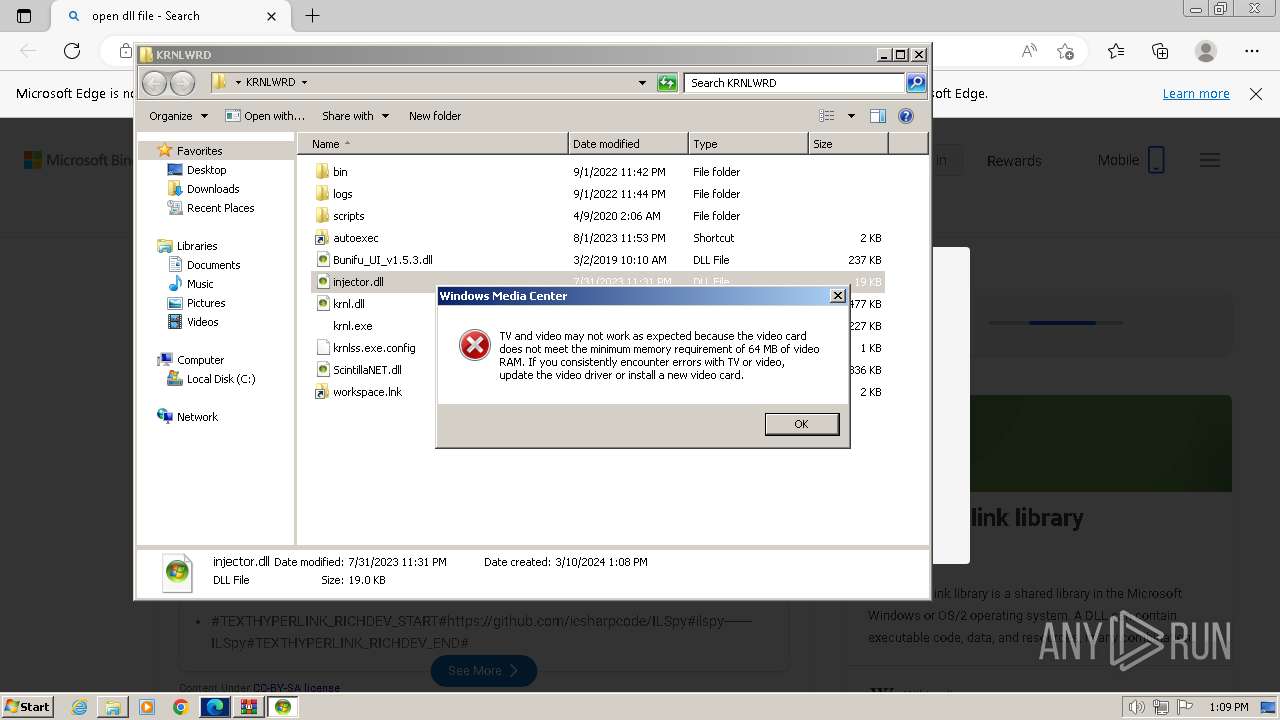Open Desktop in the navigation pane
Image resolution: width=1280 pixels, height=720 pixels.
click(206, 170)
